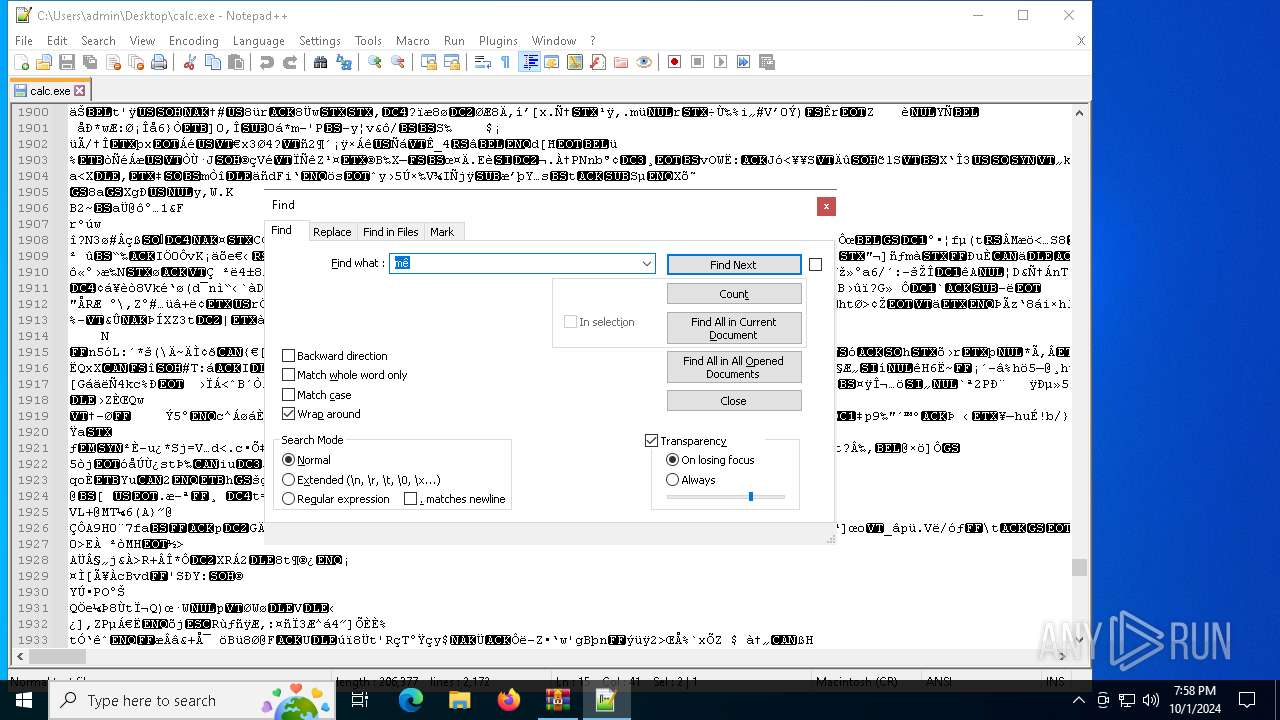Close calc.exe tab with its X
The height and width of the screenshot is (720, 1280).
pos(80,91)
